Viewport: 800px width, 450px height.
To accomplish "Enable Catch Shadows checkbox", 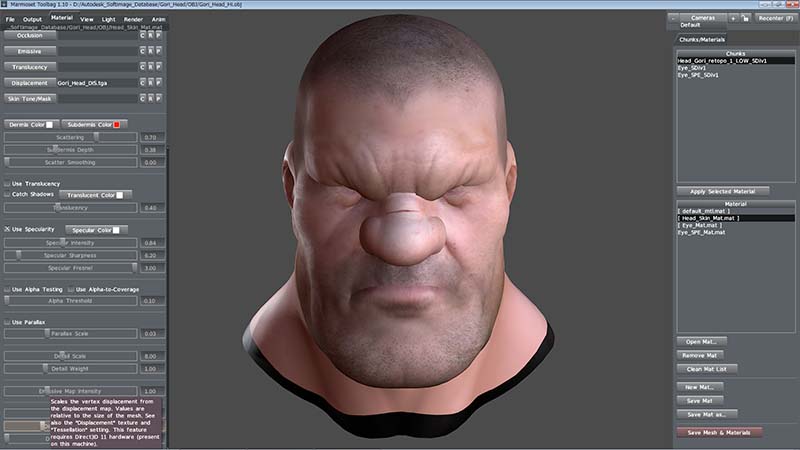I will pyautogui.click(x=7, y=194).
